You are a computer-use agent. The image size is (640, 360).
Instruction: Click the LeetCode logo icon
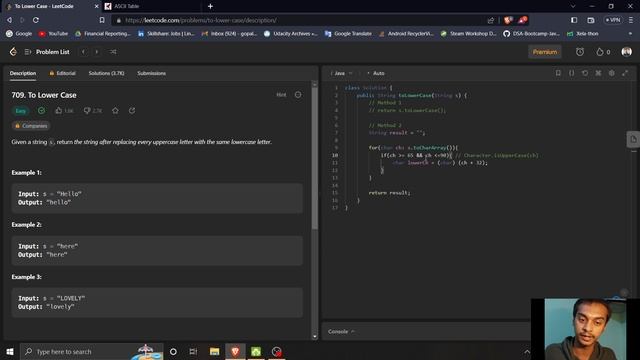pos(13,52)
